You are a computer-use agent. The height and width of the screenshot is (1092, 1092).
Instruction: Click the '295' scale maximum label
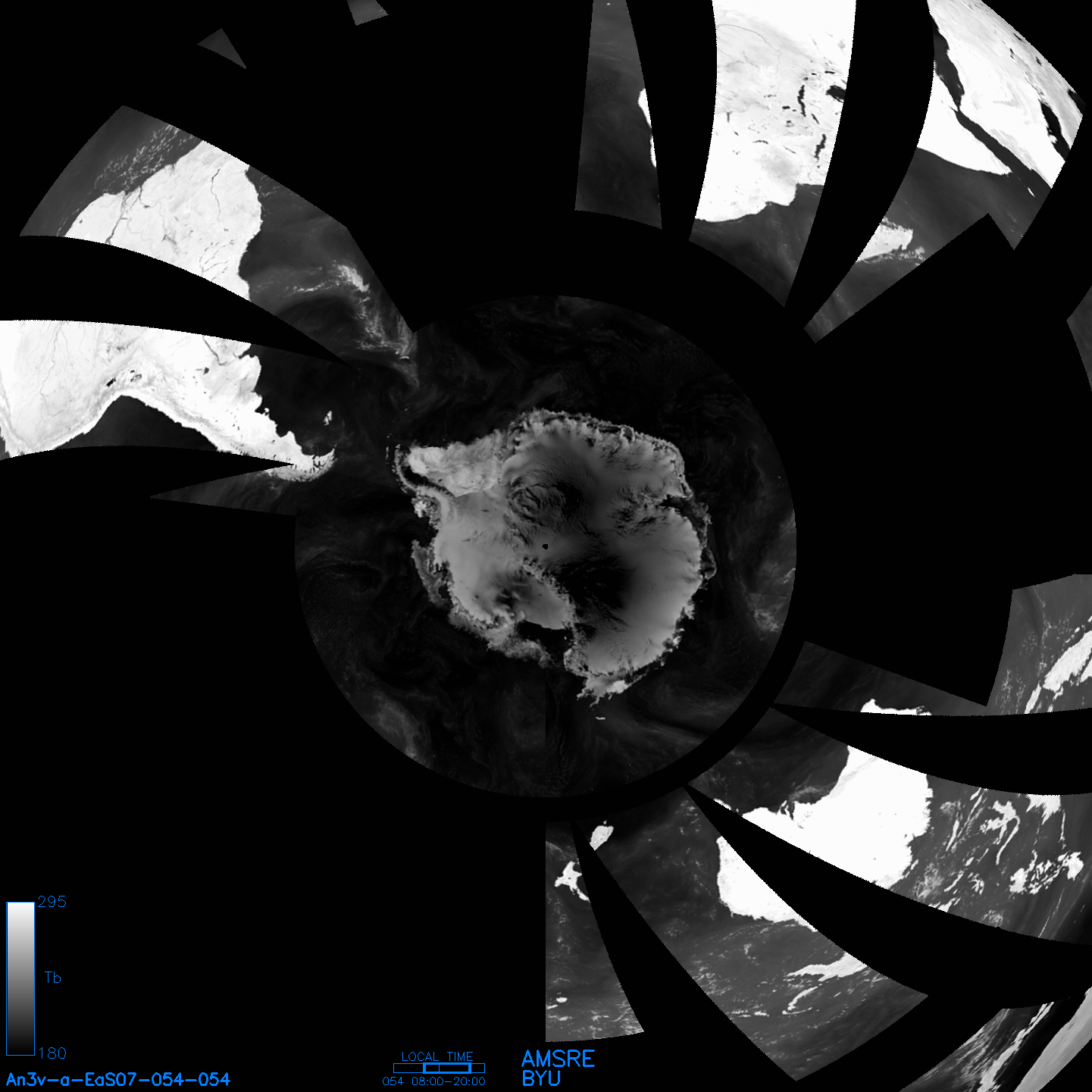52,902
